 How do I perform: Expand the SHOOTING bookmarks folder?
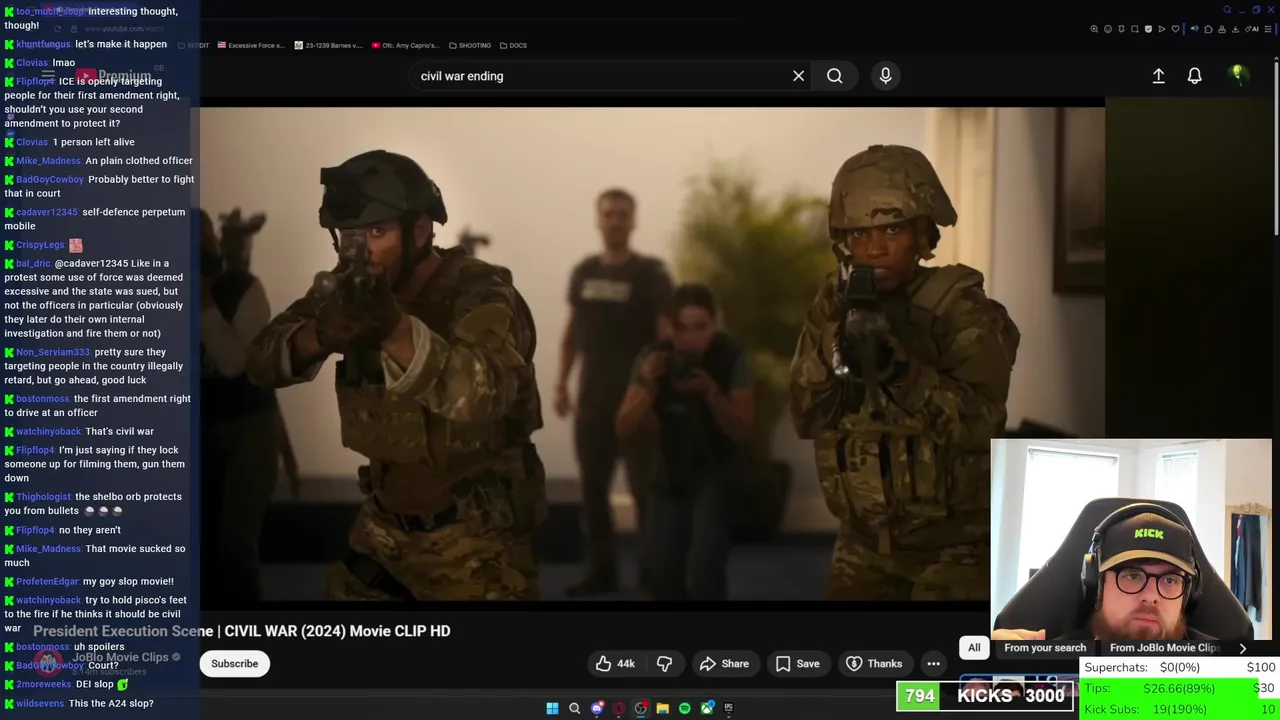coord(470,45)
